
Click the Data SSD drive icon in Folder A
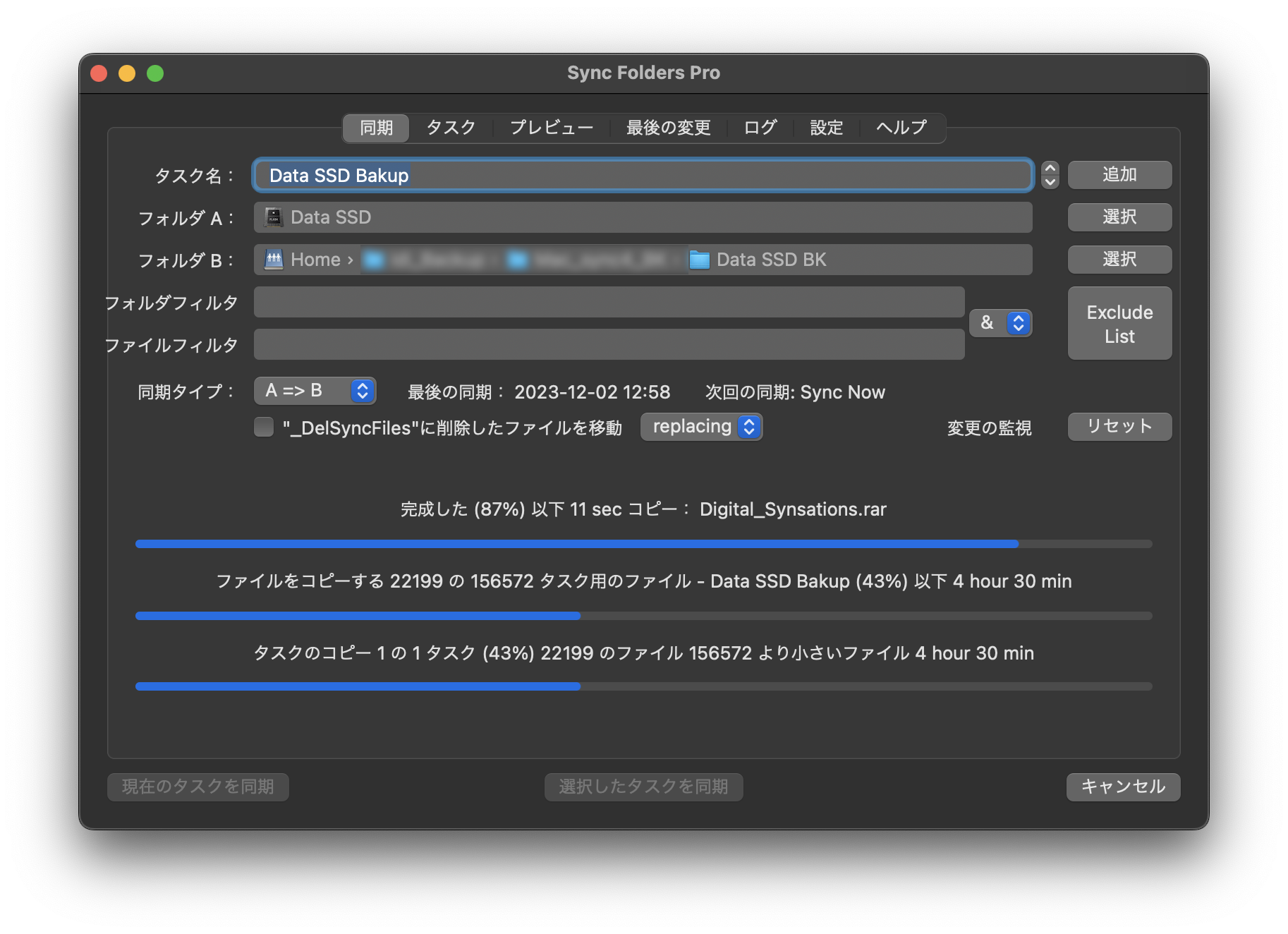pyautogui.click(x=272, y=217)
